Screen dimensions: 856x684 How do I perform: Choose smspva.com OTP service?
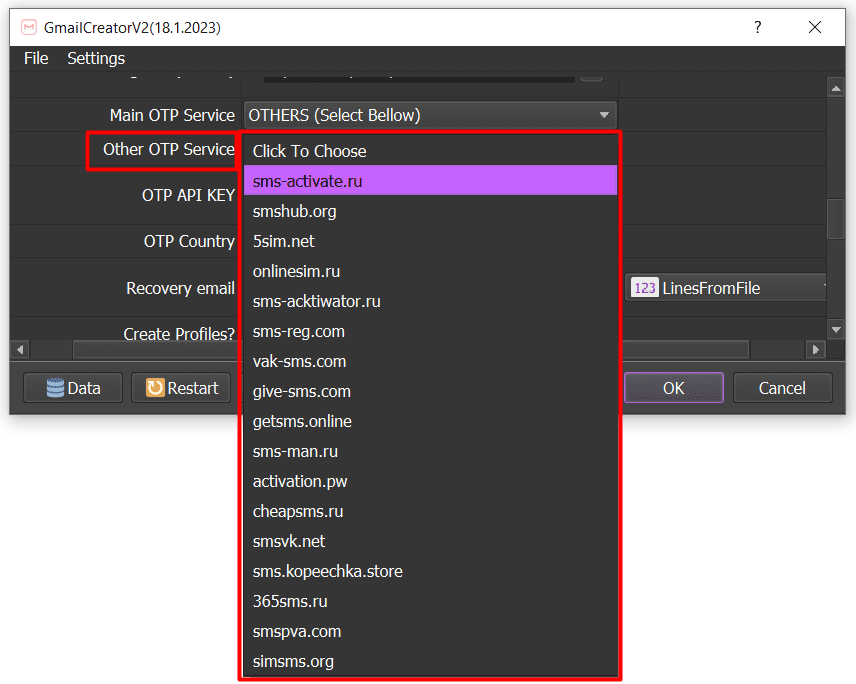tap(430, 632)
